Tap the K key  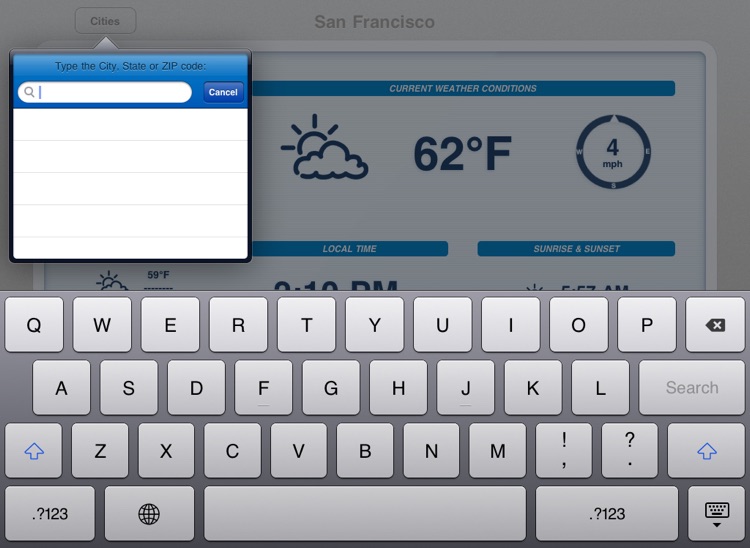[x=533, y=387]
